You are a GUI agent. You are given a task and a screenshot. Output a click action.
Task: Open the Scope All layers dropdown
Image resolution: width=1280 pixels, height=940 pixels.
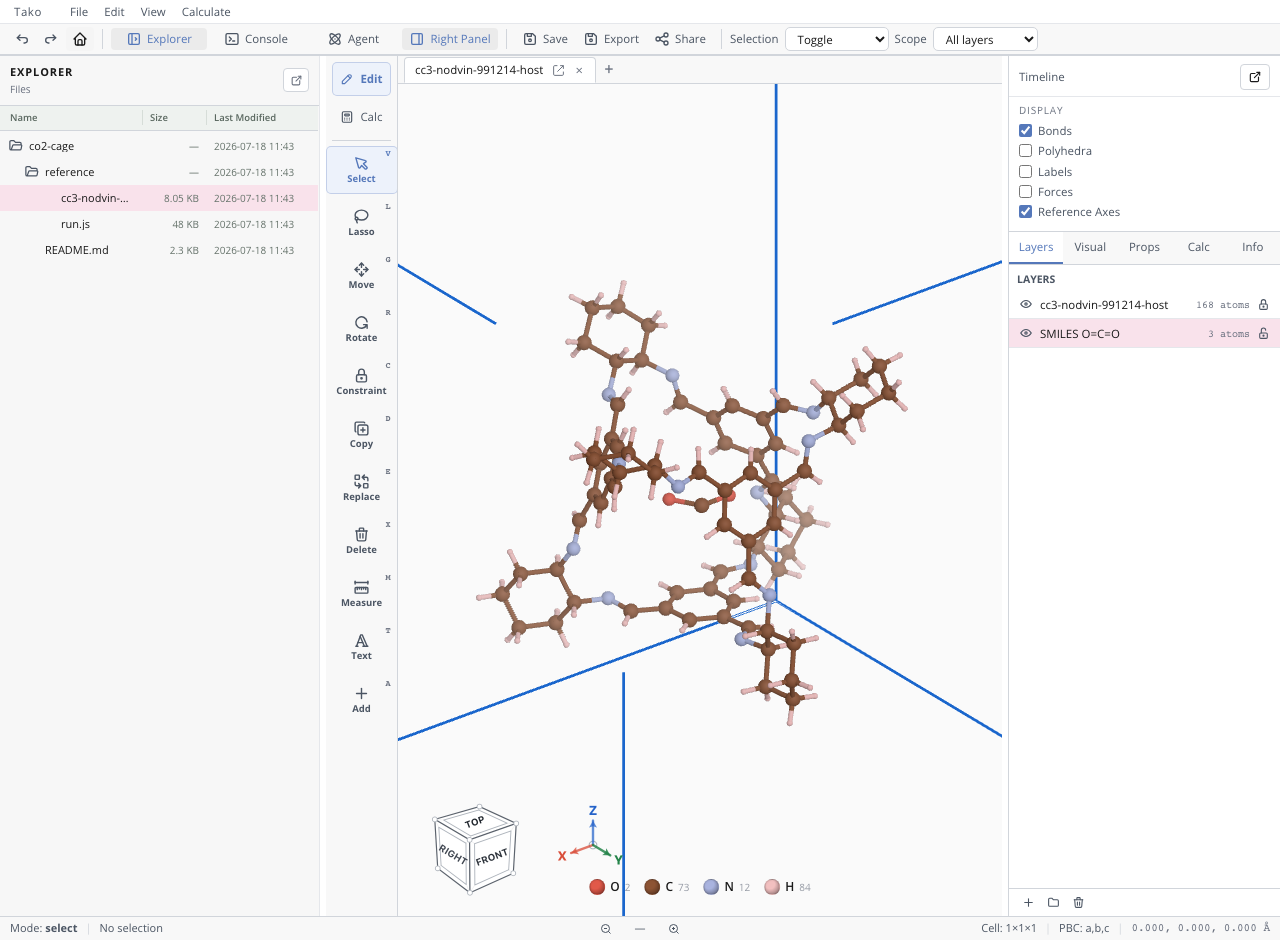click(x=985, y=40)
